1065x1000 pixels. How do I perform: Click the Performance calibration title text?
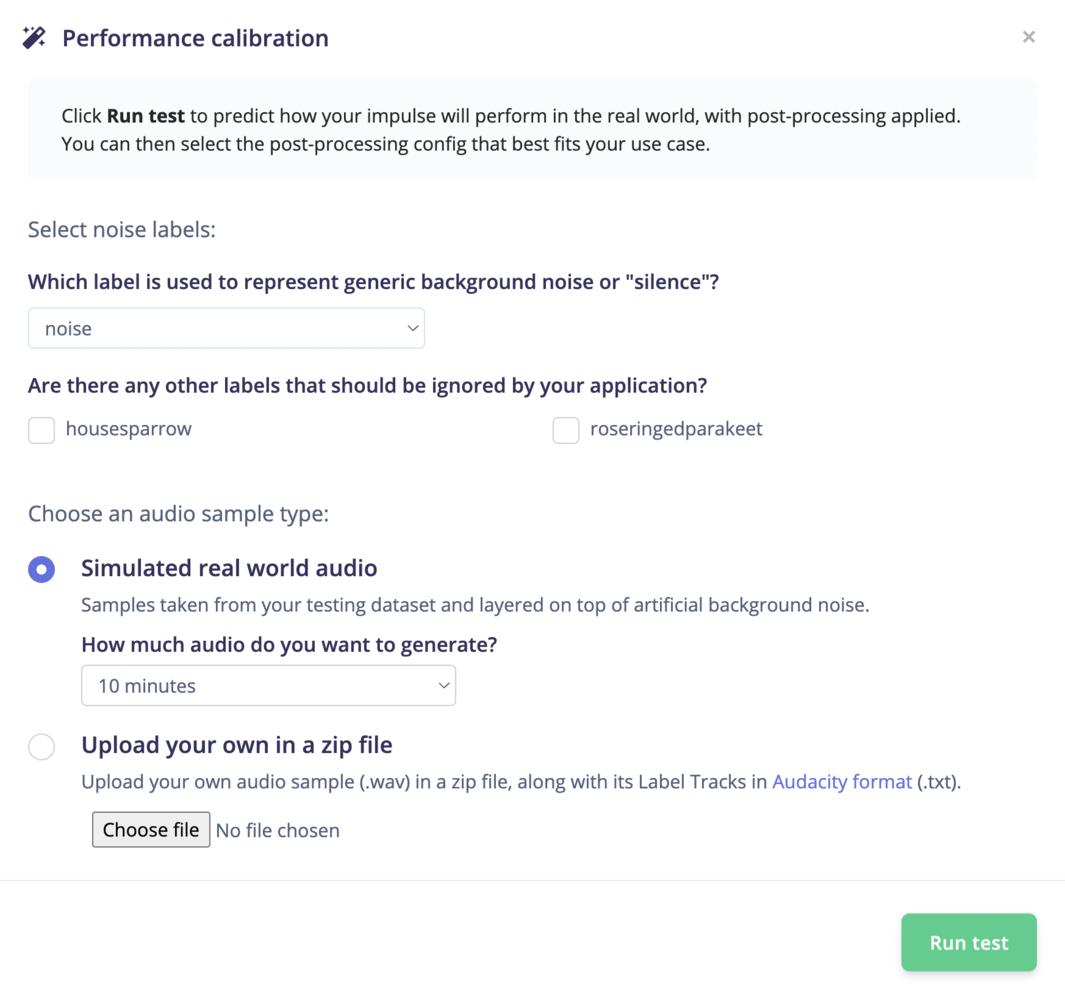(x=195, y=38)
